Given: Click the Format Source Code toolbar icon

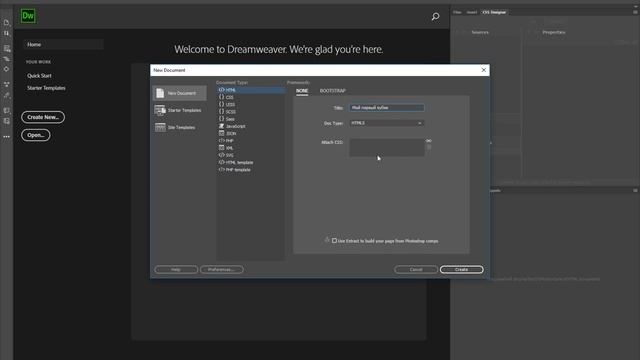Looking at the screenshot, I should click(x=7, y=96).
